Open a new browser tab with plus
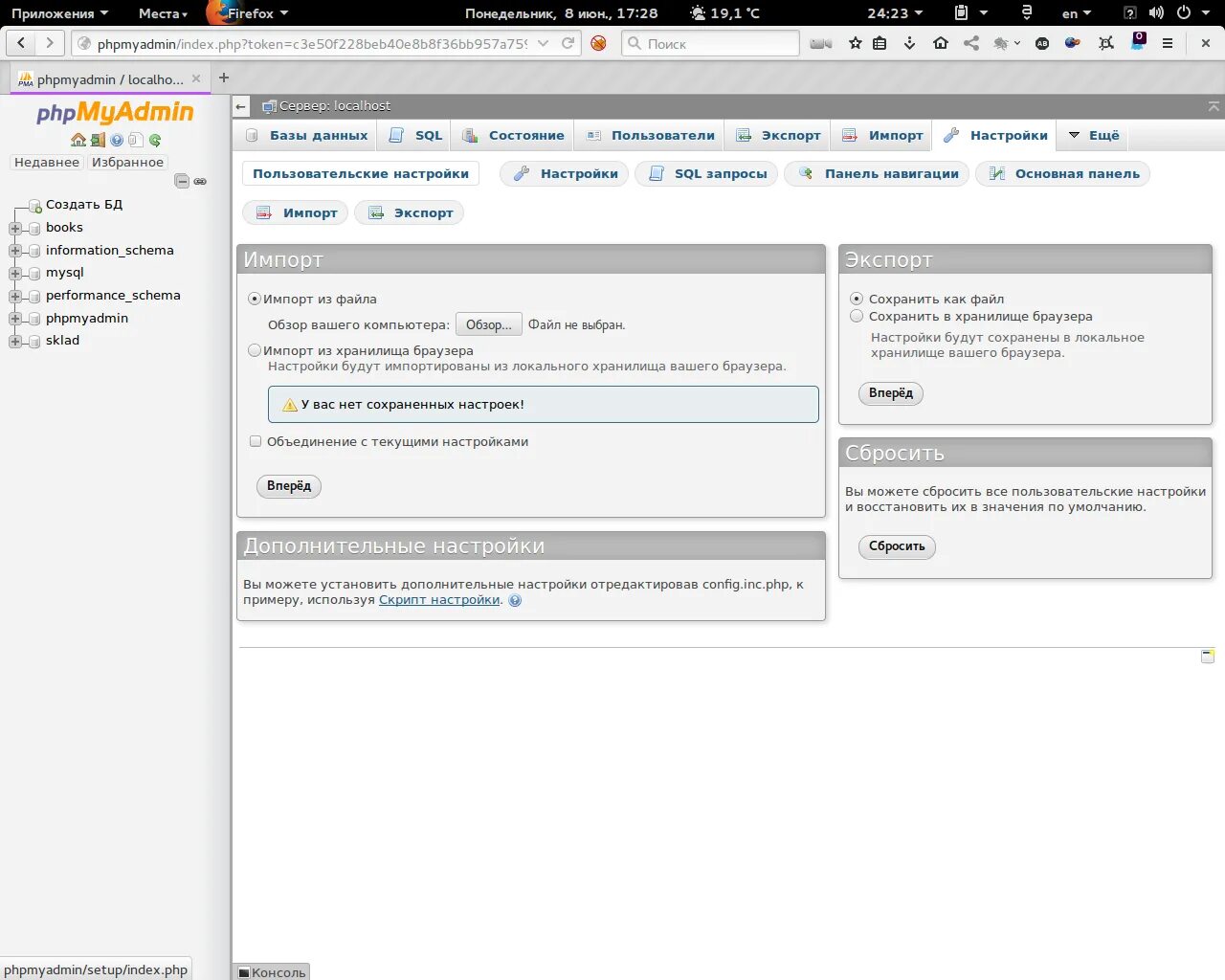The height and width of the screenshot is (980, 1225). (224, 78)
